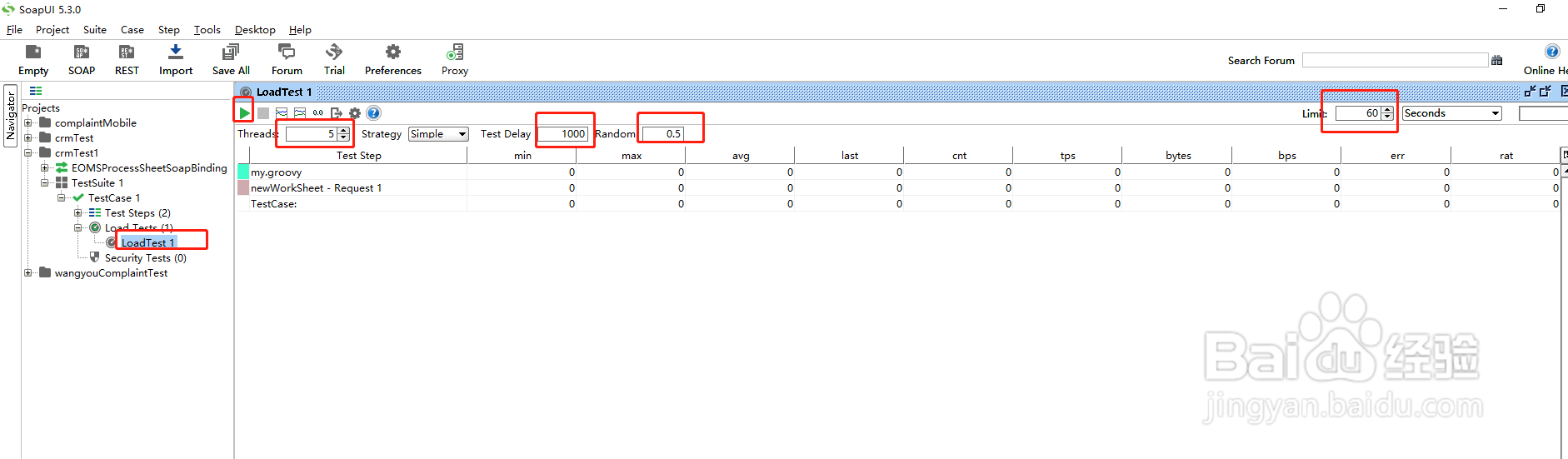
Task: Create Empty project from toolbar
Action: coord(33,60)
